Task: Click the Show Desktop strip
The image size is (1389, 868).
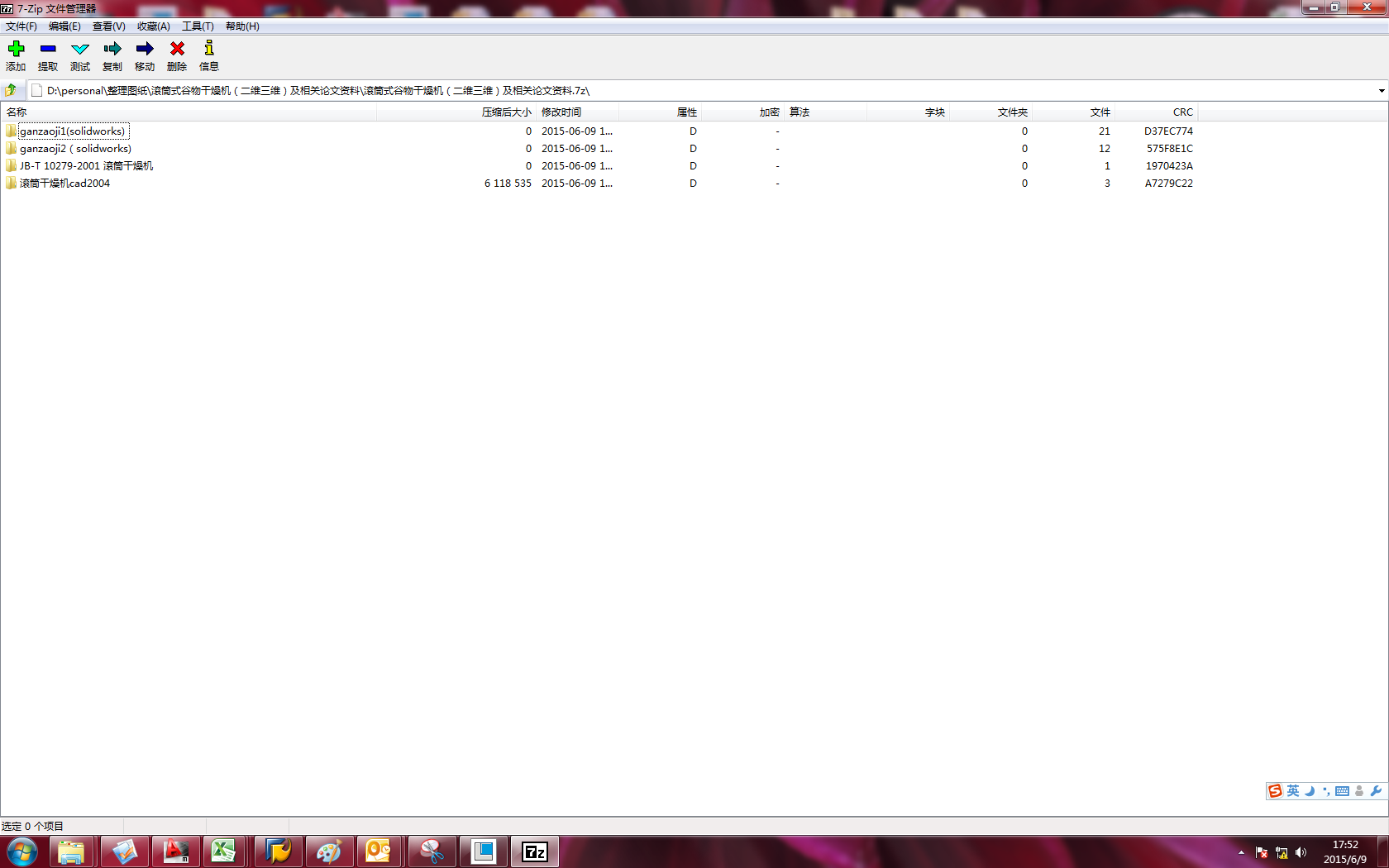Action: 1383,851
